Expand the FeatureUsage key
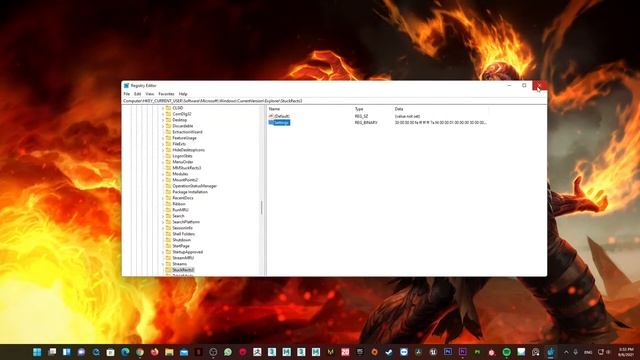640x360 pixels. click(163, 138)
